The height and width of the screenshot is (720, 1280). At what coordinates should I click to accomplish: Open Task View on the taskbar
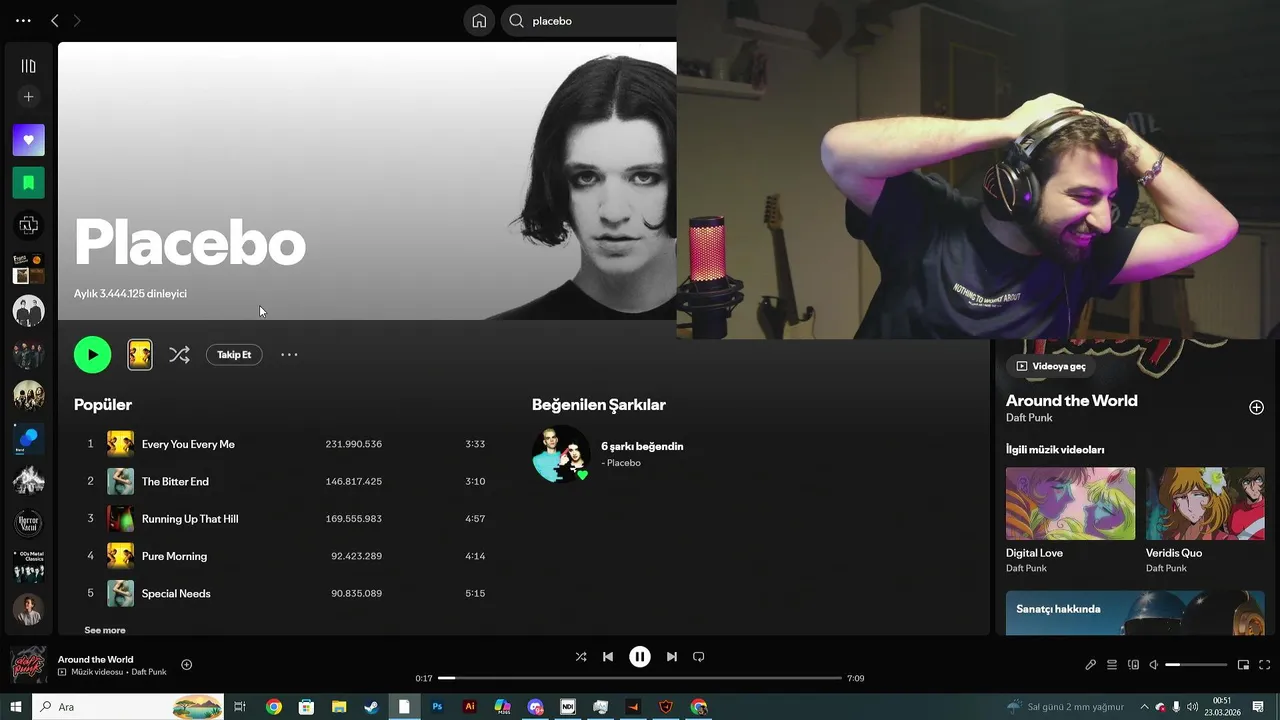(x=240, y=707)
